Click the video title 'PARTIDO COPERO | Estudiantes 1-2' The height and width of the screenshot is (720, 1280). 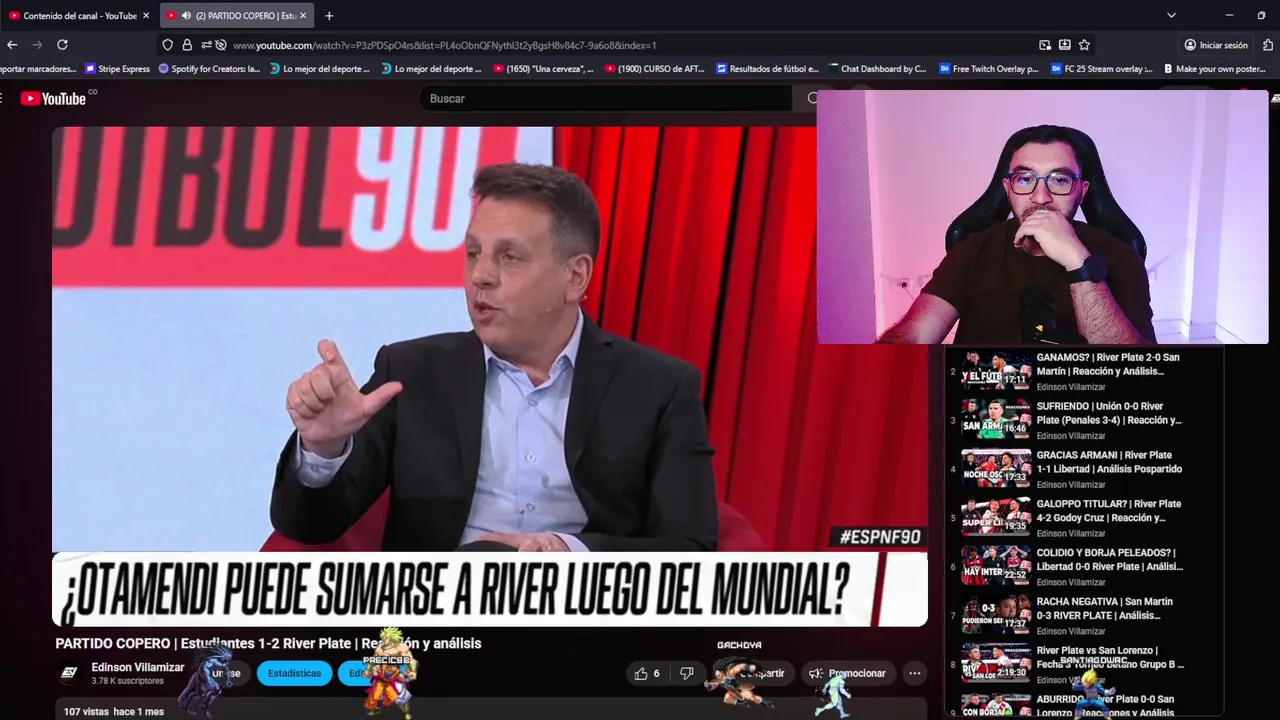[268, 643]
